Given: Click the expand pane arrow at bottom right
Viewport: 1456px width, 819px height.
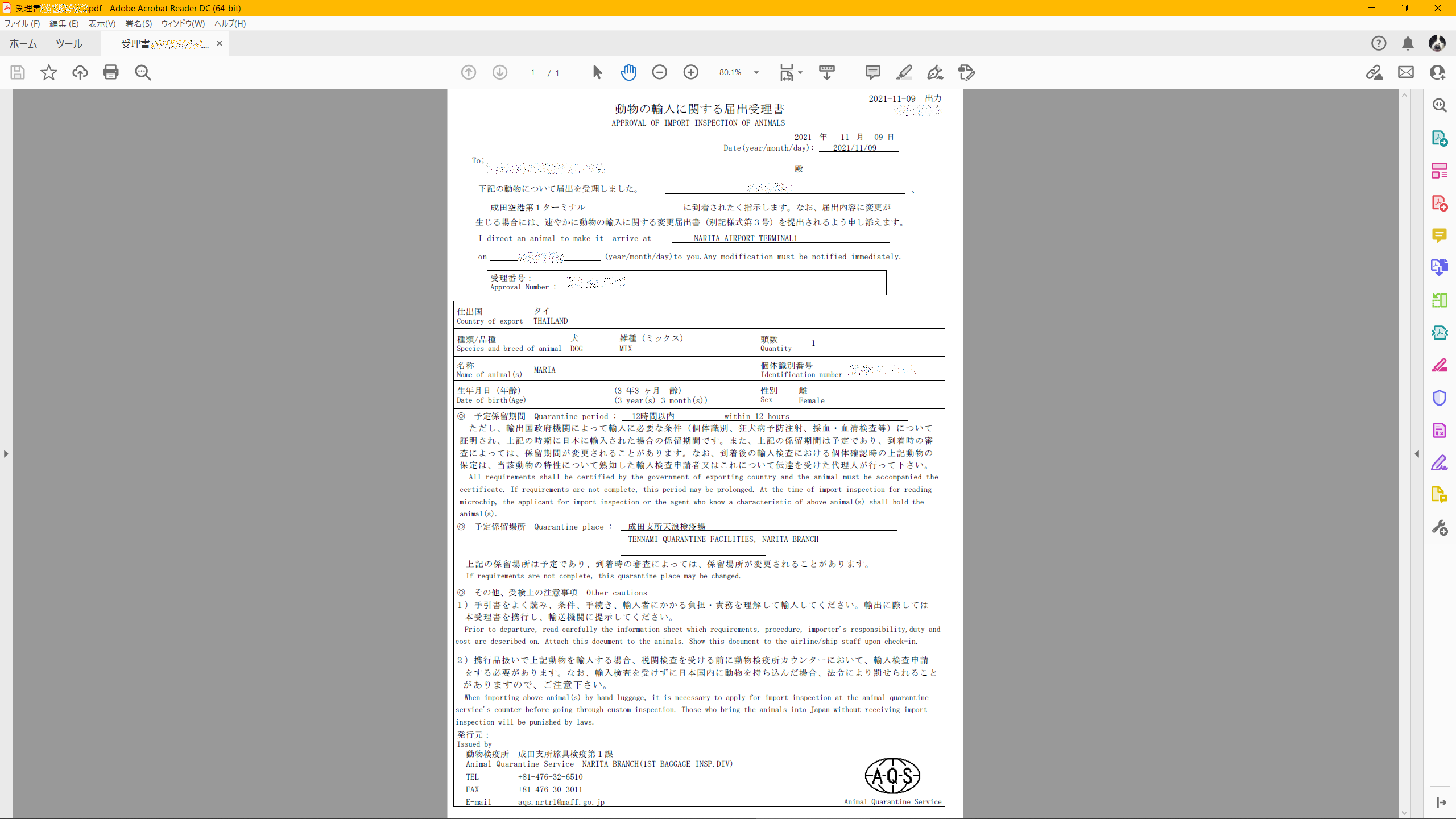Looking at the screenshot, I should click(1441, 802).
